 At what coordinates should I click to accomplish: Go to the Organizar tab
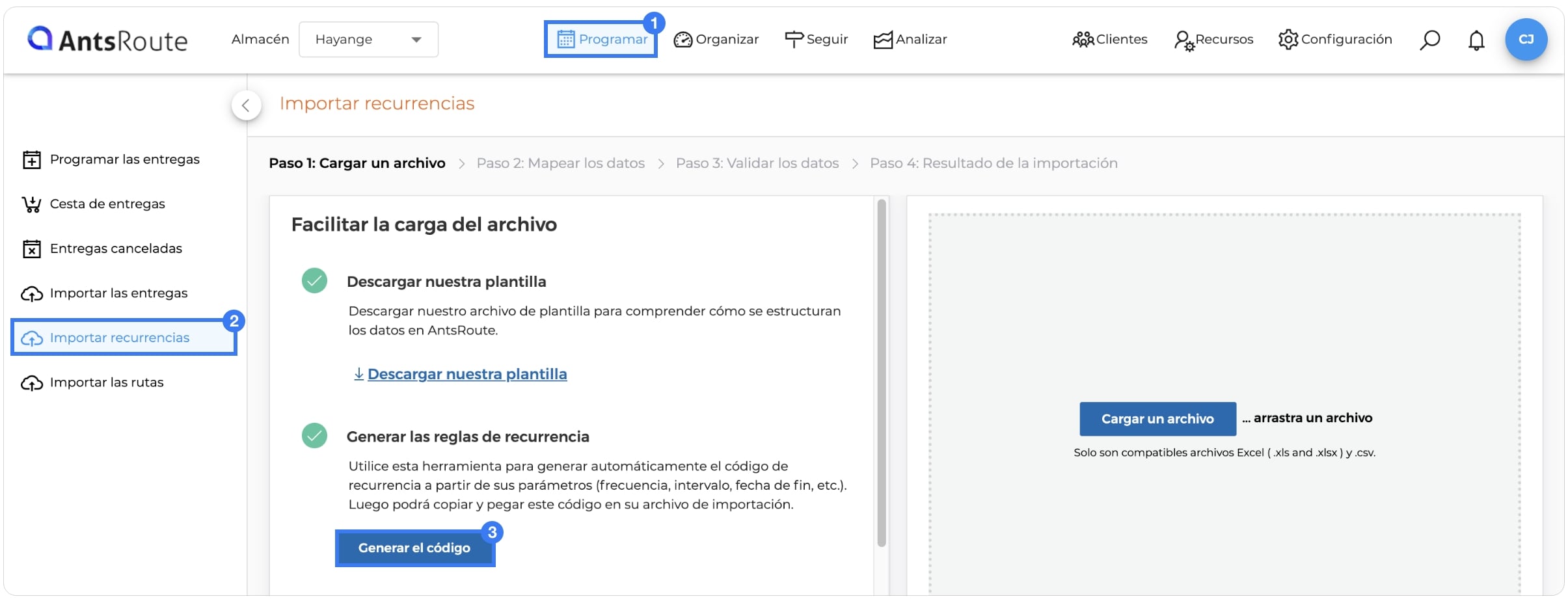tap(716, 40)
